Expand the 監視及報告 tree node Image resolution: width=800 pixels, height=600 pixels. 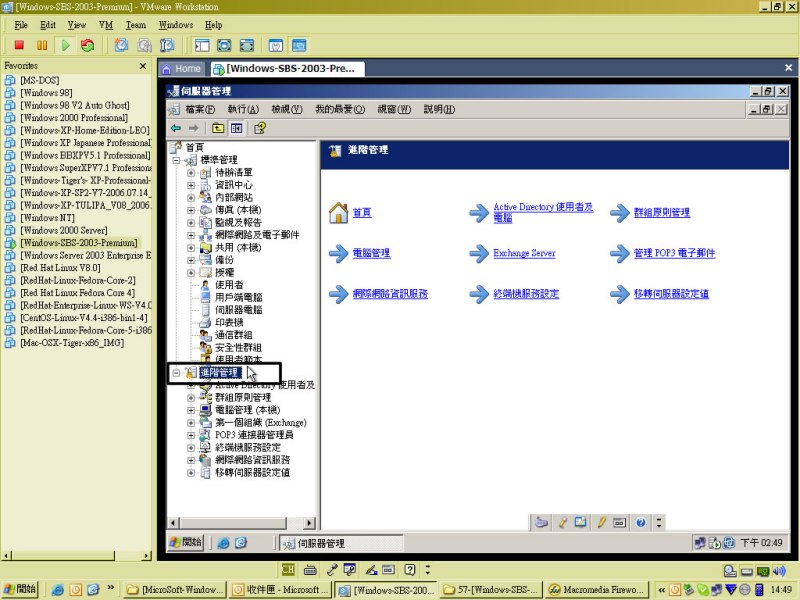click(191, 222)
